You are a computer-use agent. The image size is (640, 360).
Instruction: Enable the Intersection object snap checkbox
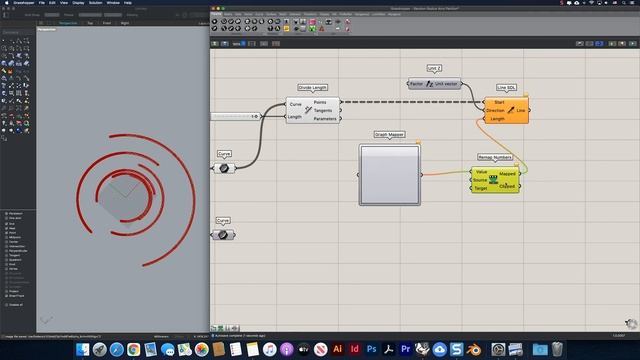pyautogui.click(x=7, y=246)
